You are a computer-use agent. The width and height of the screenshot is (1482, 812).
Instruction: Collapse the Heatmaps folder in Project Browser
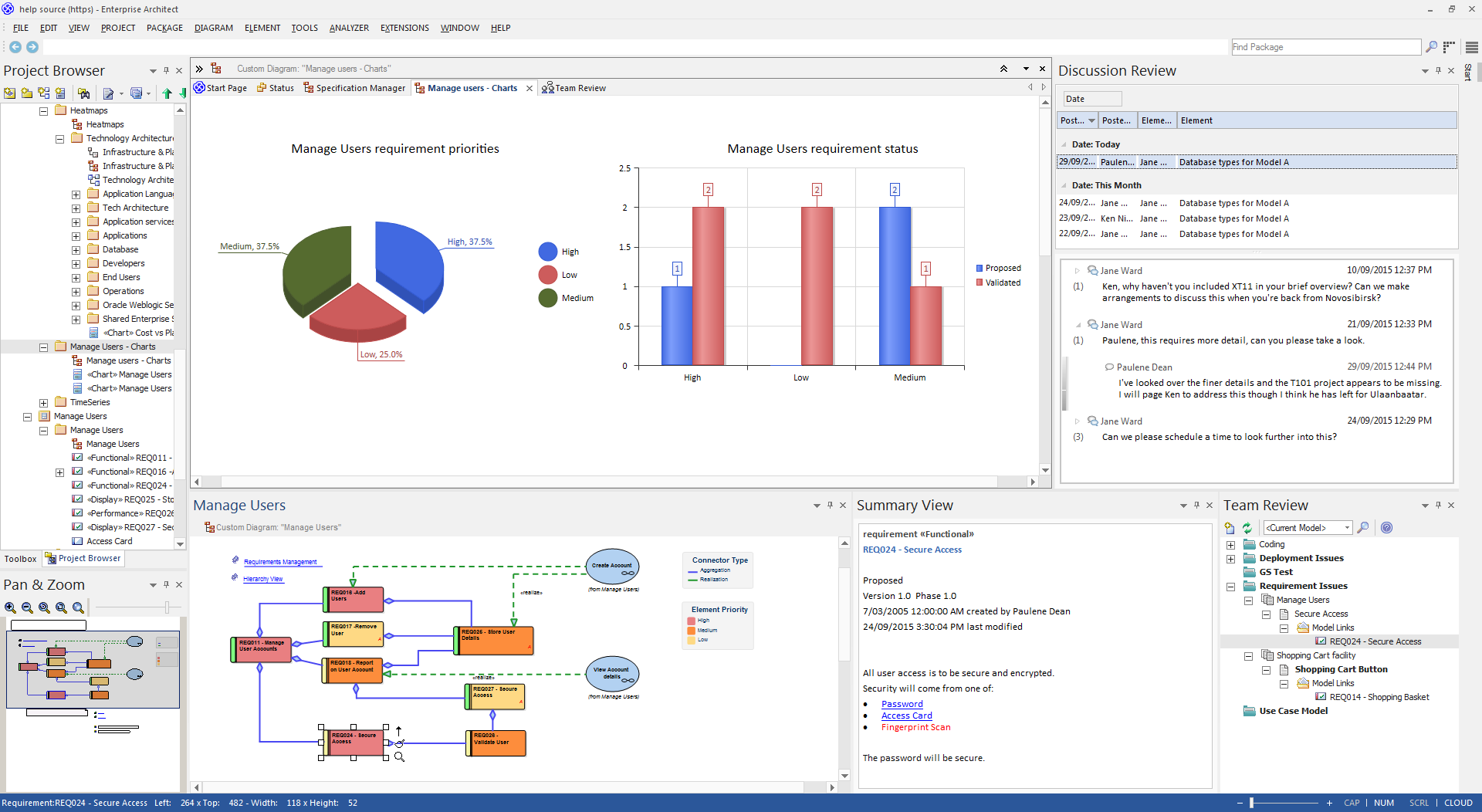[x=44, y=111]
